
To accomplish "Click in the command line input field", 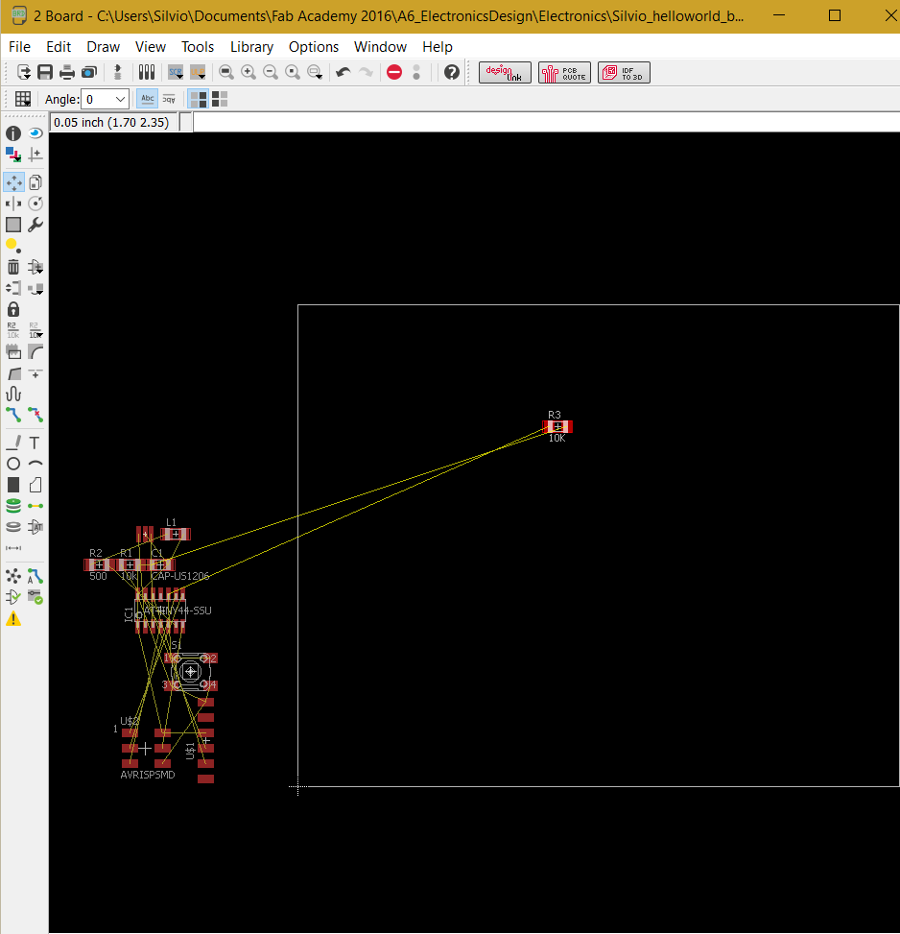I will coord(546,122).
